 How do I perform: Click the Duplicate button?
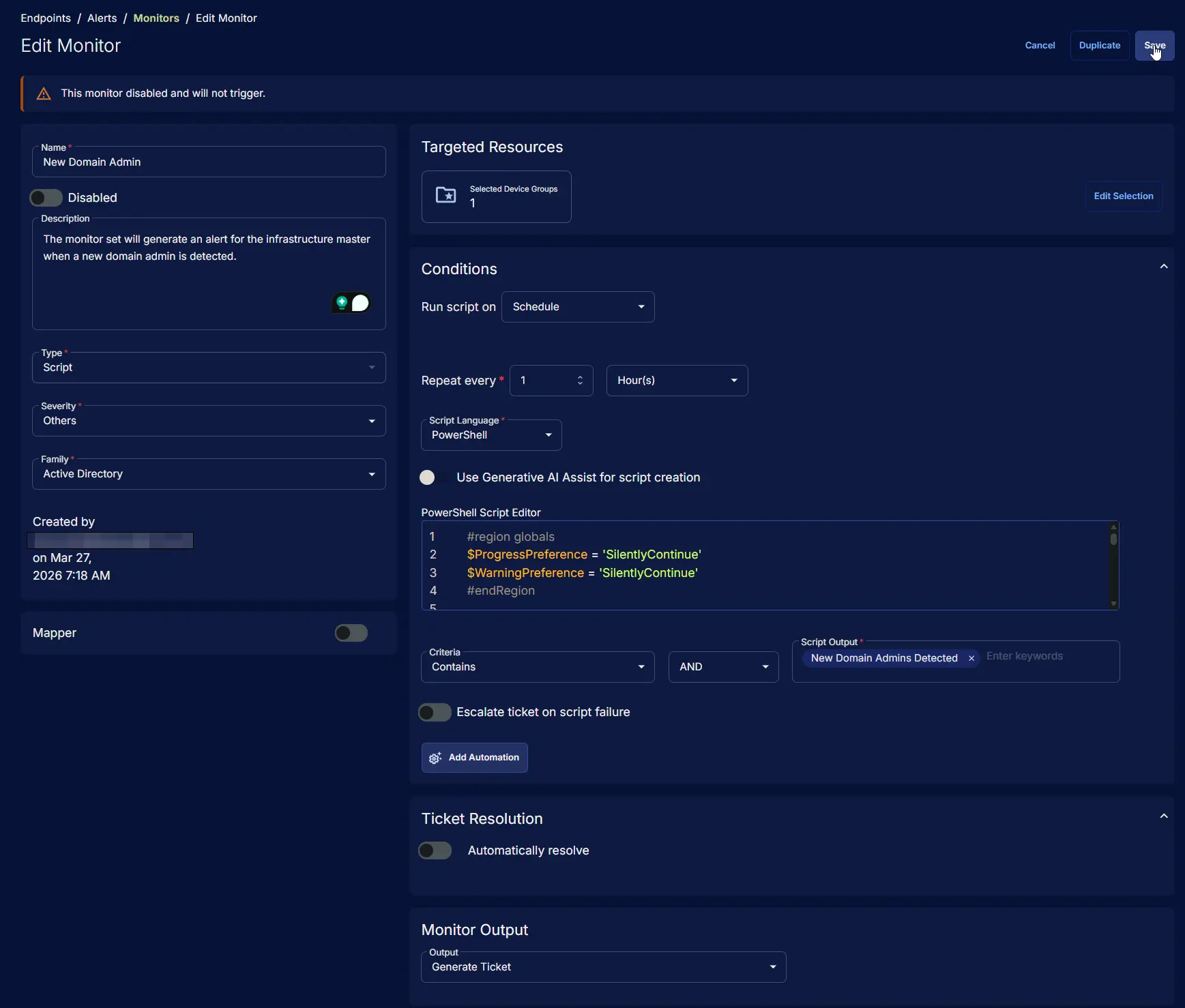[x=1099, y=46]
